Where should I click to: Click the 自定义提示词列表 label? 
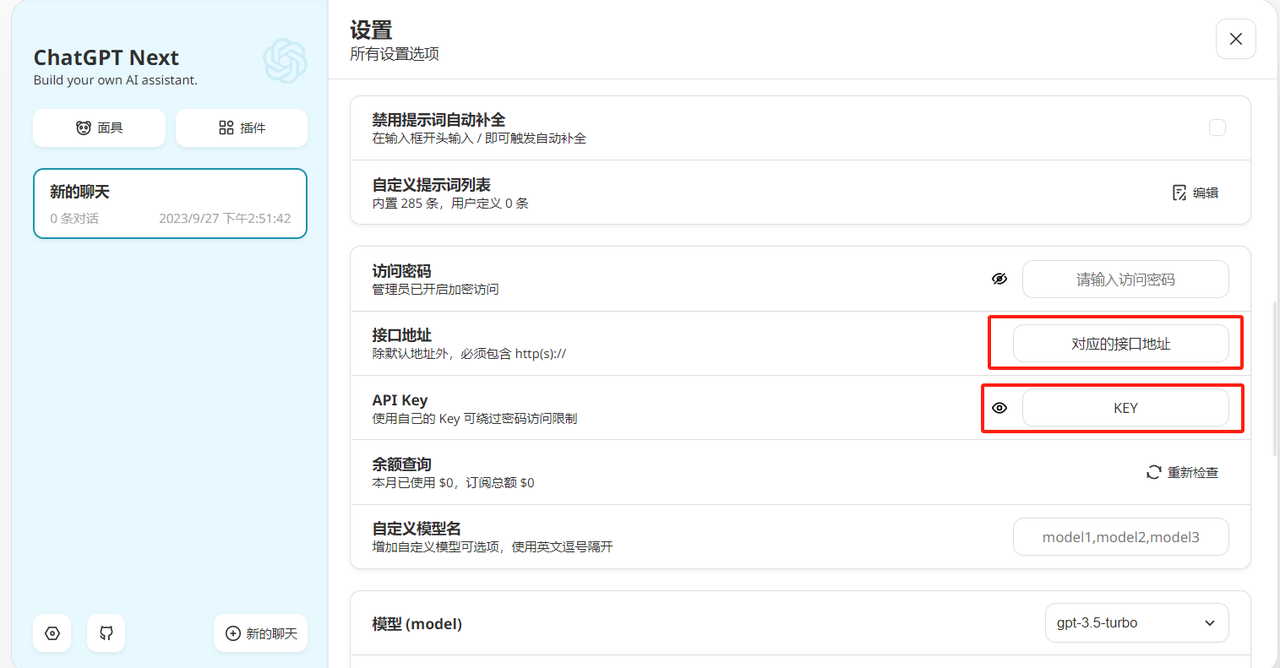tap(431, 185)
